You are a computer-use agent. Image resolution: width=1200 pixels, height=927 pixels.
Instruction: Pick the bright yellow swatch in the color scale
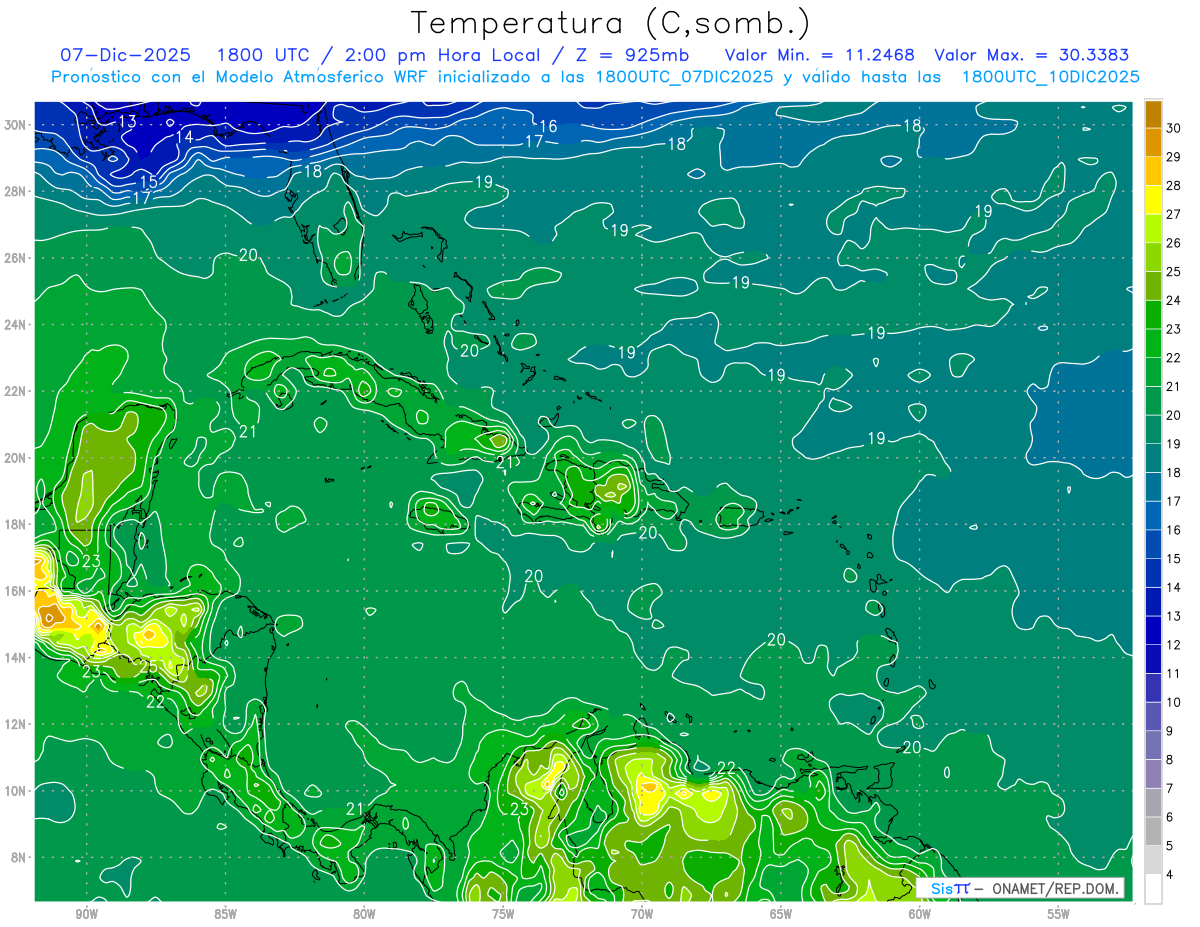click(x=1154, y=199)
